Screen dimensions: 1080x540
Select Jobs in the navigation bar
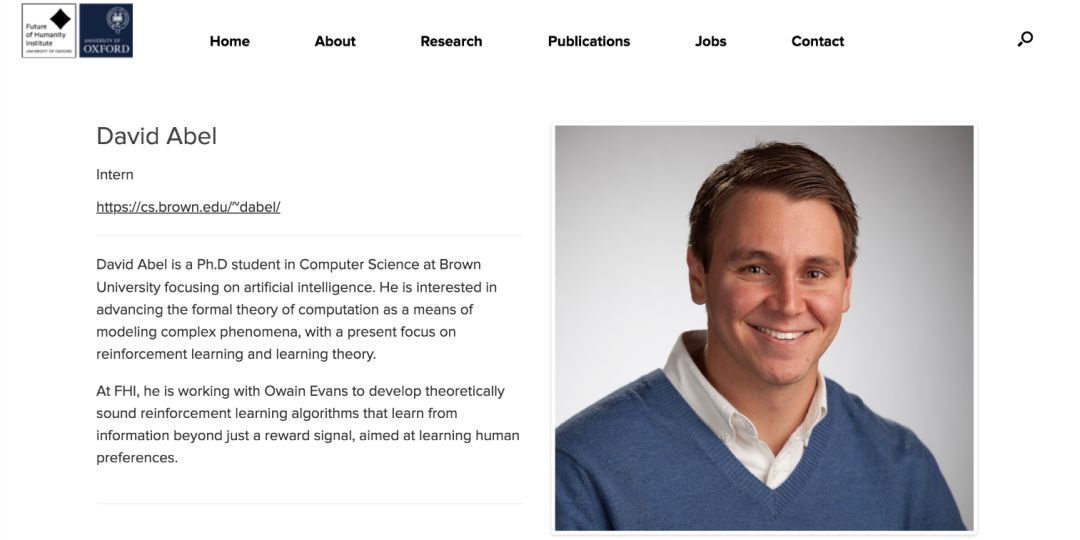pyautogui.click(x=711, y=41)
